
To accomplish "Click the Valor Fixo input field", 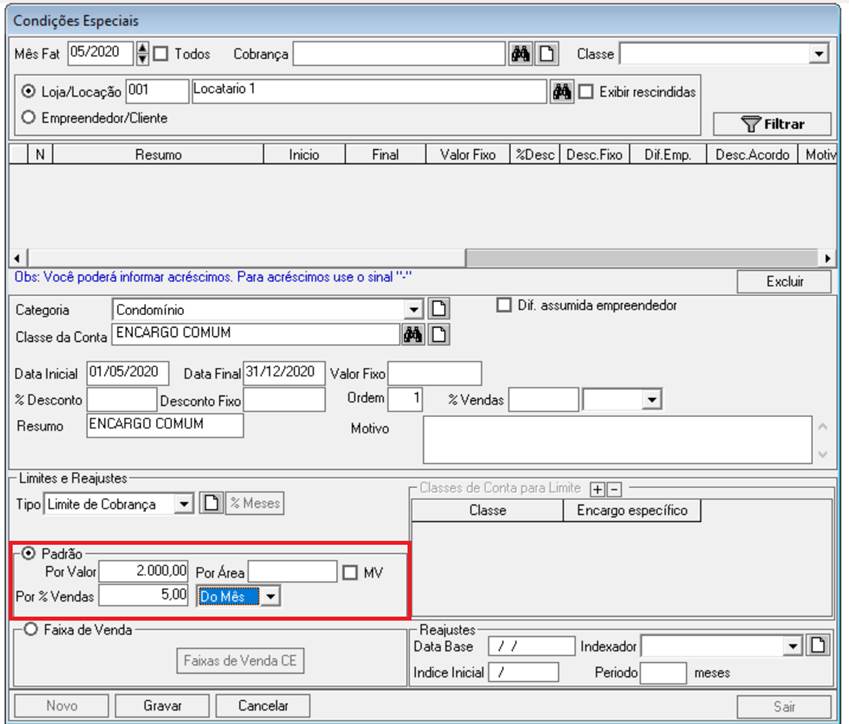I will (435, 373).
